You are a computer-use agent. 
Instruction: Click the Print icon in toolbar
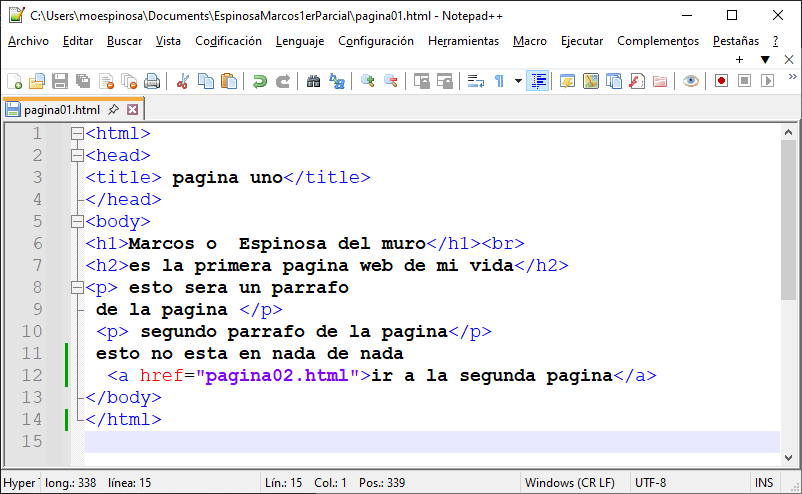152,81
